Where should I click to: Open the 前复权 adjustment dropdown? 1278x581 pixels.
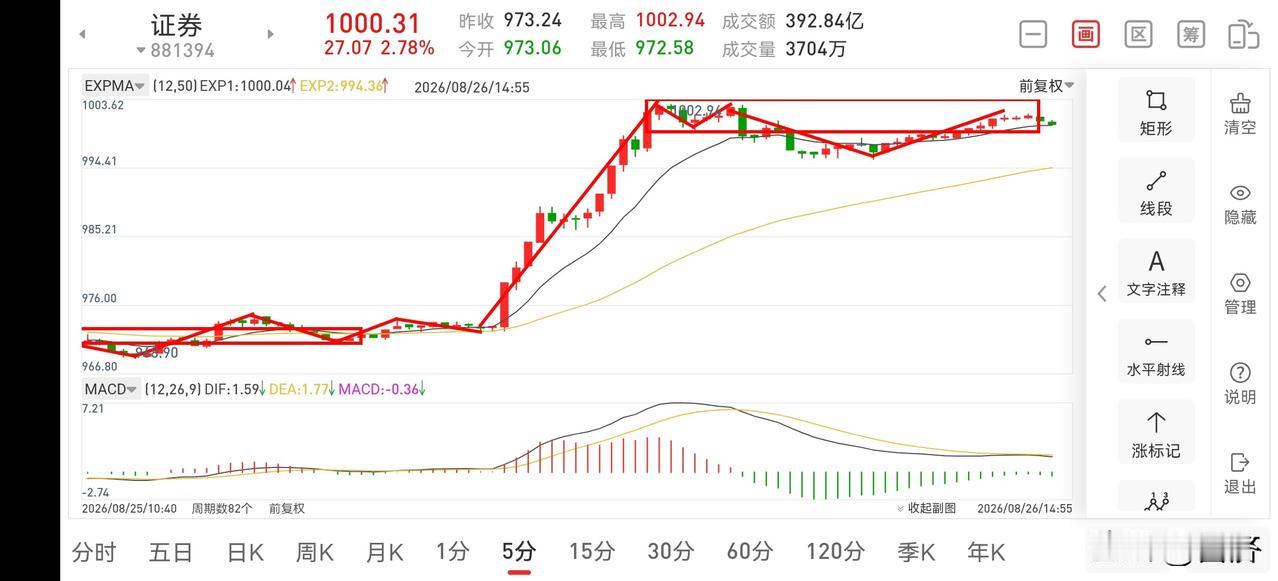(x=1046, y=86)
